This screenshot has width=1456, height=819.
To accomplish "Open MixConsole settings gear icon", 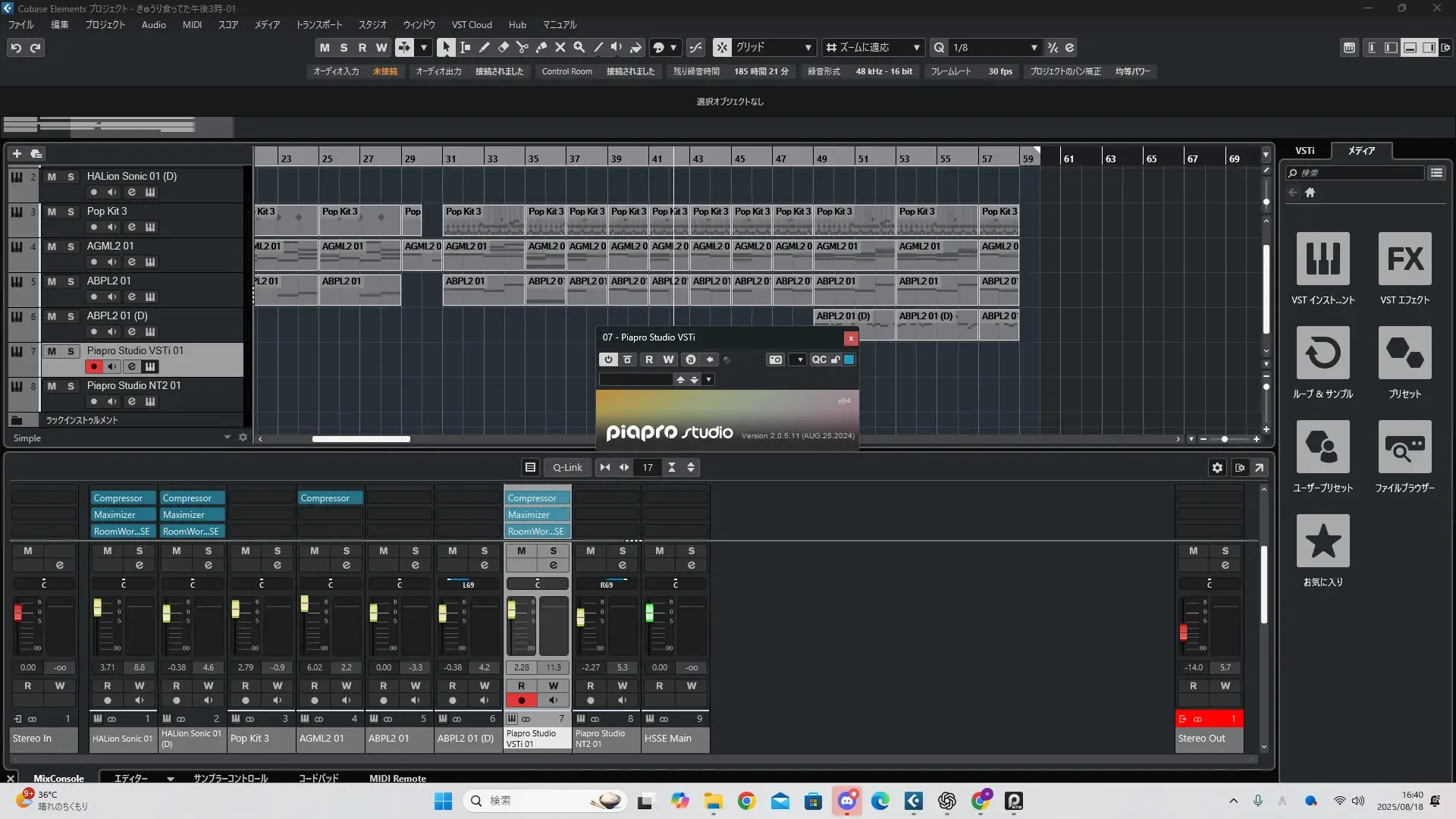I will [x=1217, y=468].
